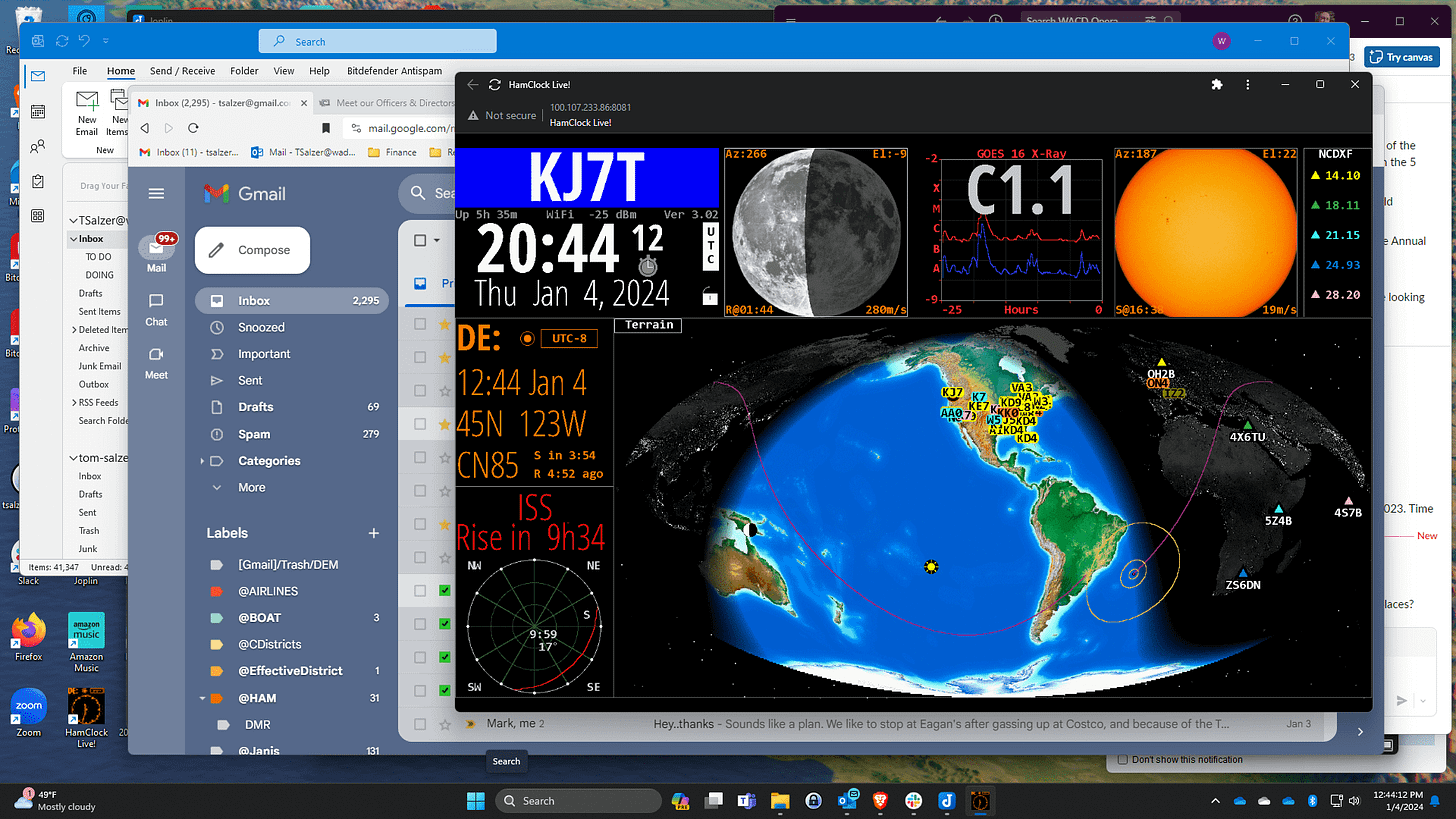Viewport: 1456px width, 819px height.
Task: Expand the Gmail Categories section
Action: (x=203, y=461)
